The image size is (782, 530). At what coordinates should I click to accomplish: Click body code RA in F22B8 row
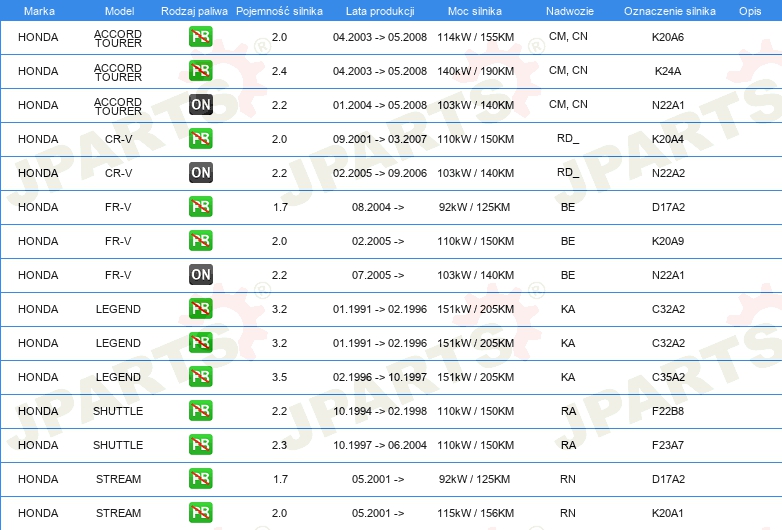tap(569, 411)
